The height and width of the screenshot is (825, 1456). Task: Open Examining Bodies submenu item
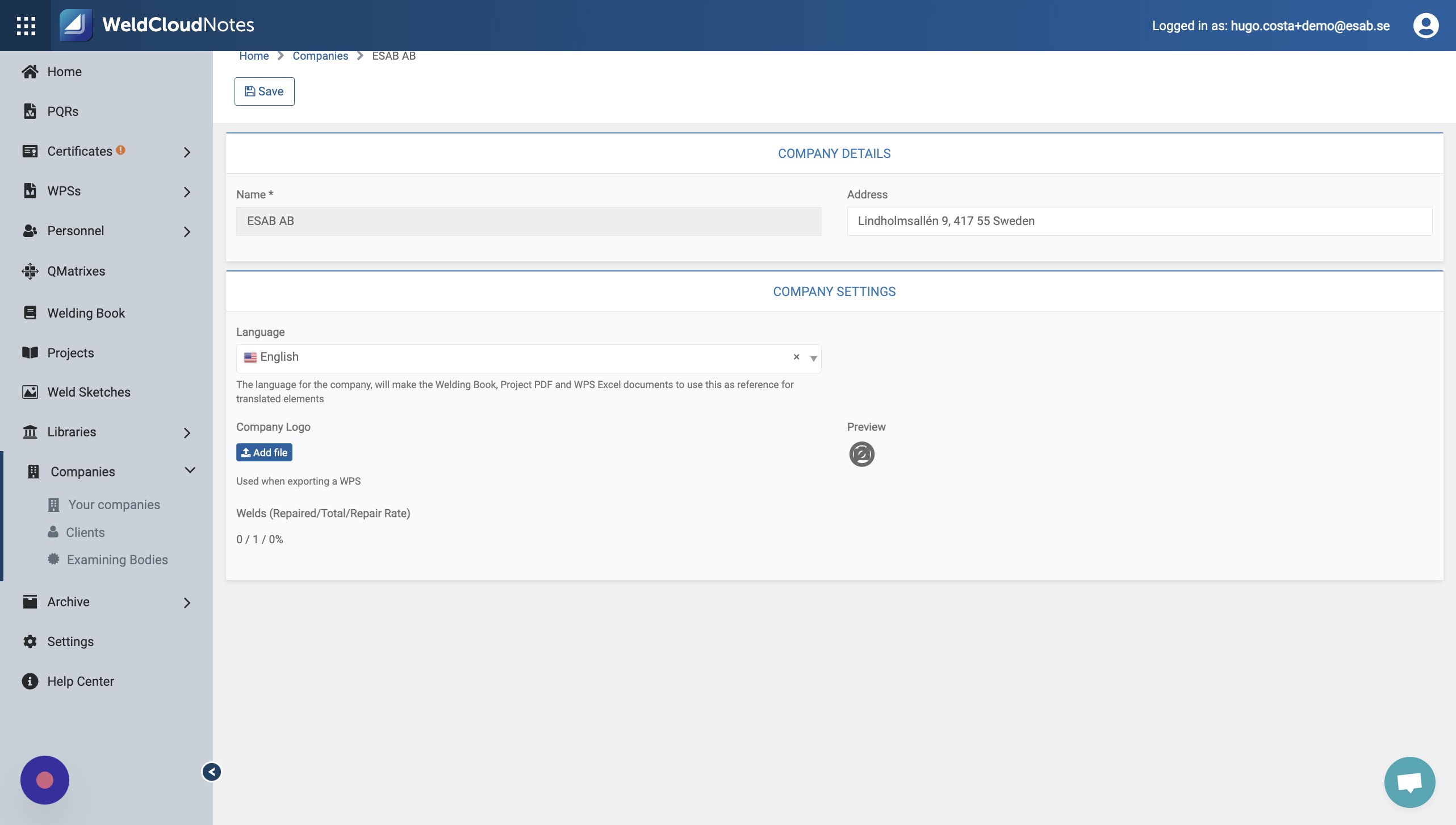pos(118,560)
